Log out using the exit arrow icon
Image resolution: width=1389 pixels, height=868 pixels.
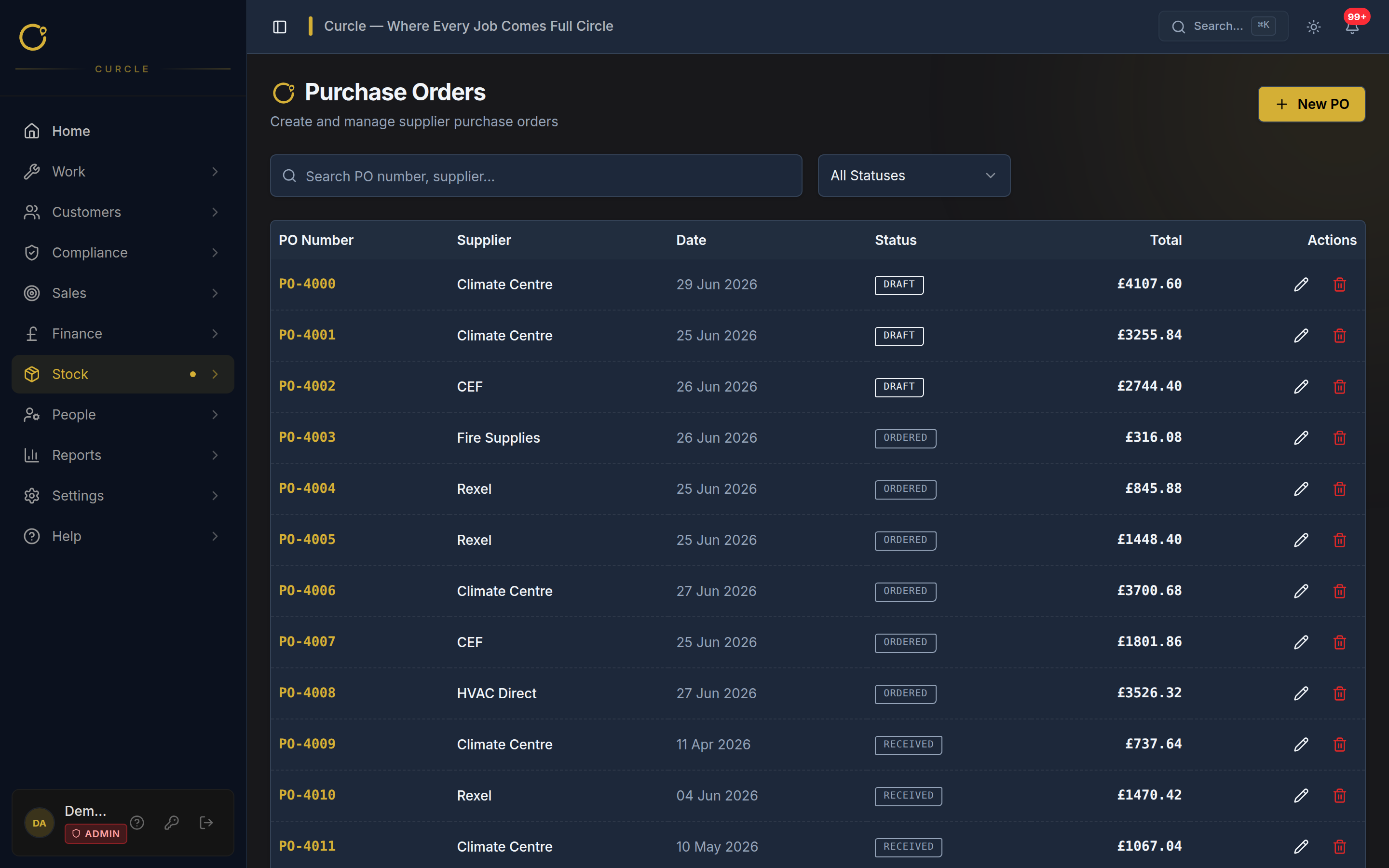[206, 823]
